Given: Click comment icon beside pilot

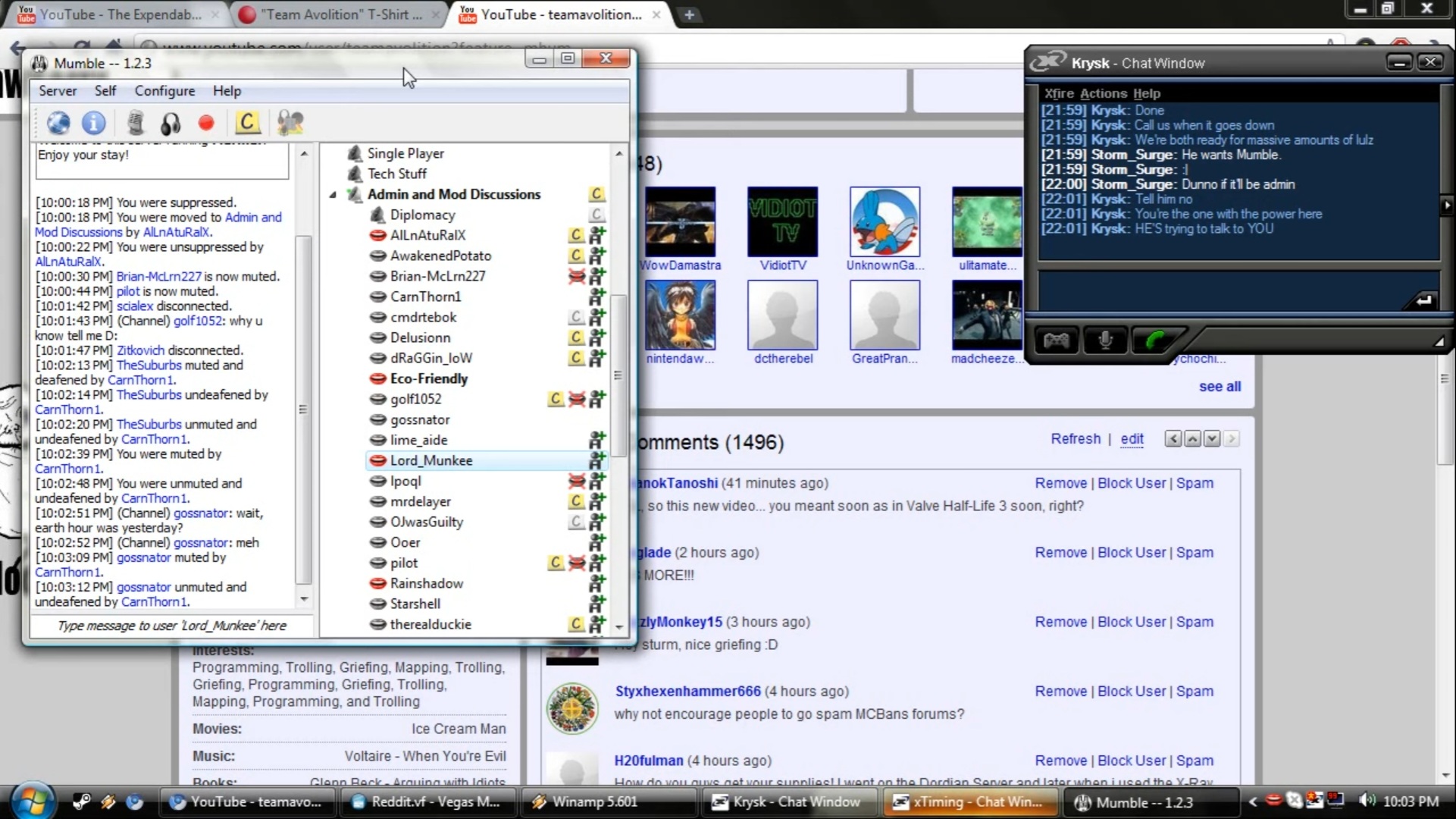Looking at the screenshot, I should [x=556, y=563].
